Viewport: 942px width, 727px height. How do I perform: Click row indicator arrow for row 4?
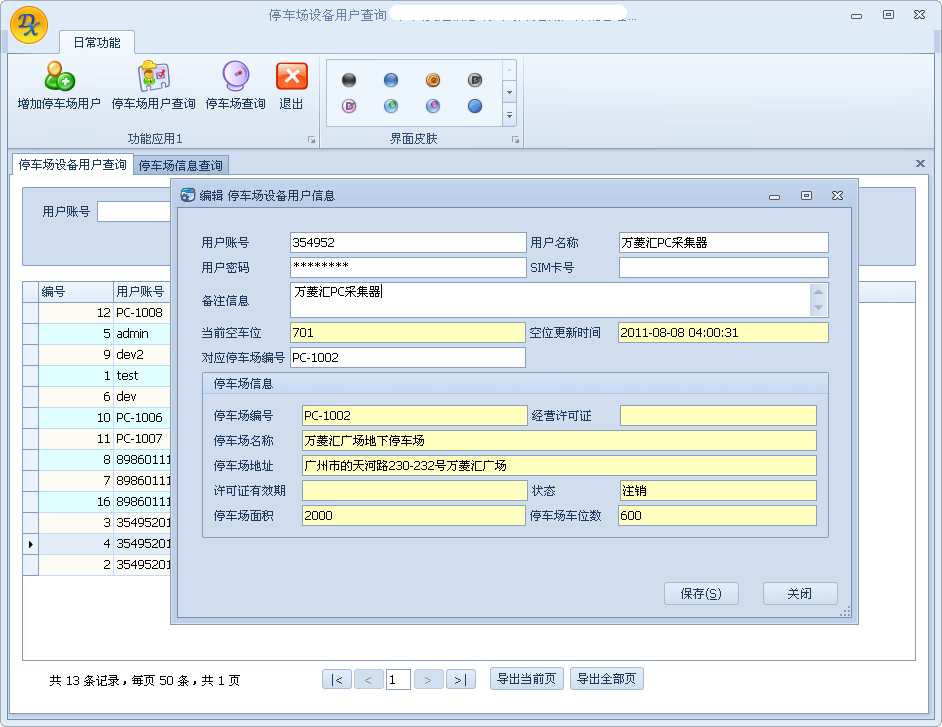click(x=31, y=544)
